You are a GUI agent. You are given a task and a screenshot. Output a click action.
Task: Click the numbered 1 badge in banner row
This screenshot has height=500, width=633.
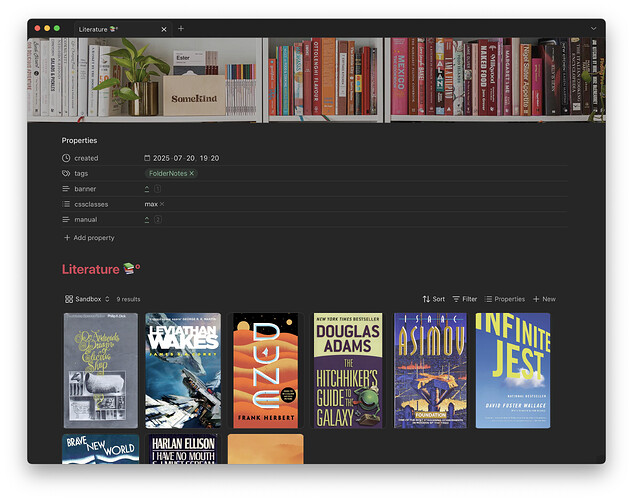coord(157,189)
